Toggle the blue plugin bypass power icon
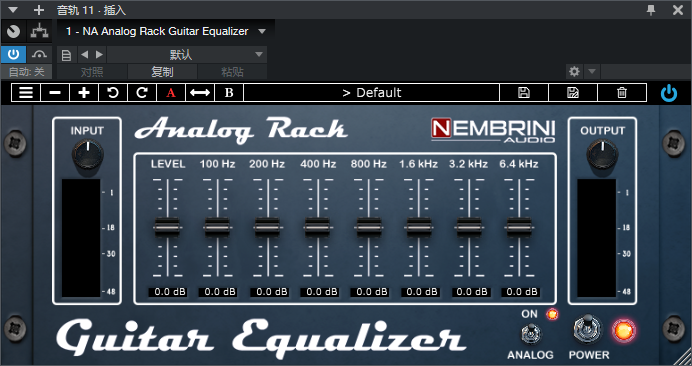 tap(669, 94)
